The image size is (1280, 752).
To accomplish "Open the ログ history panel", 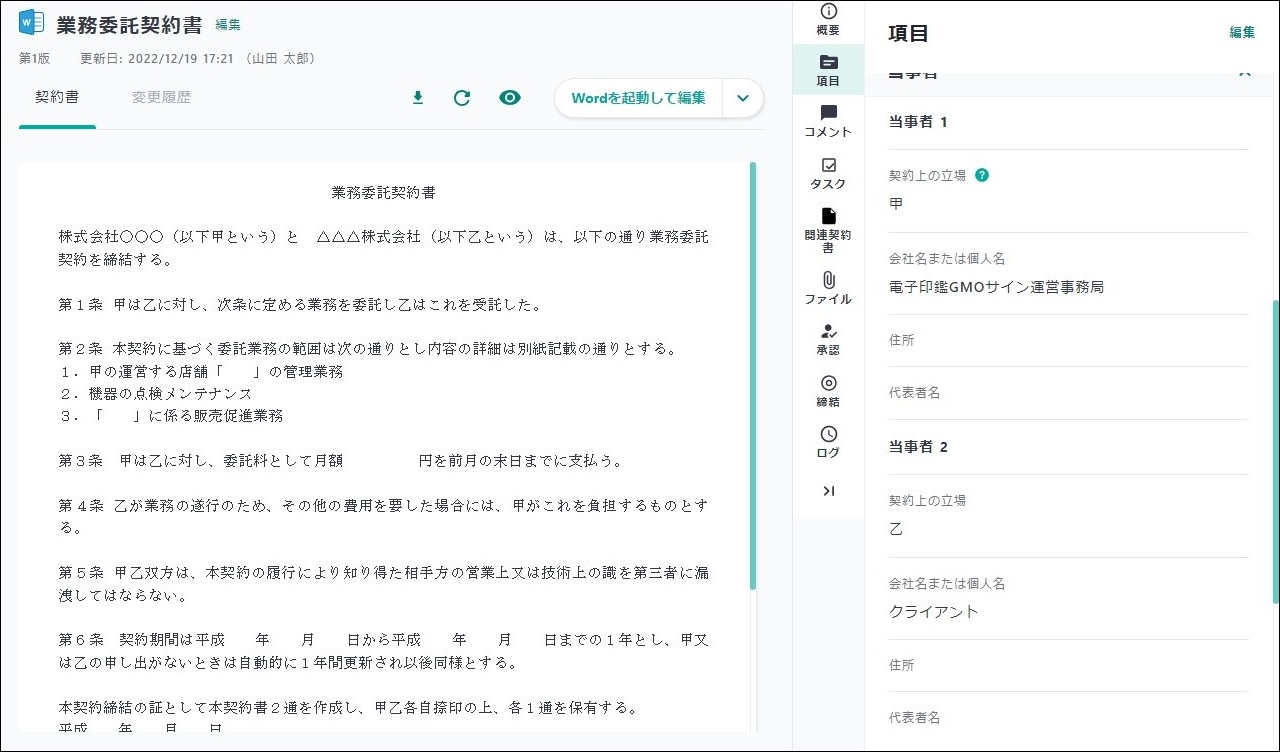I will [x=828, y=443].
